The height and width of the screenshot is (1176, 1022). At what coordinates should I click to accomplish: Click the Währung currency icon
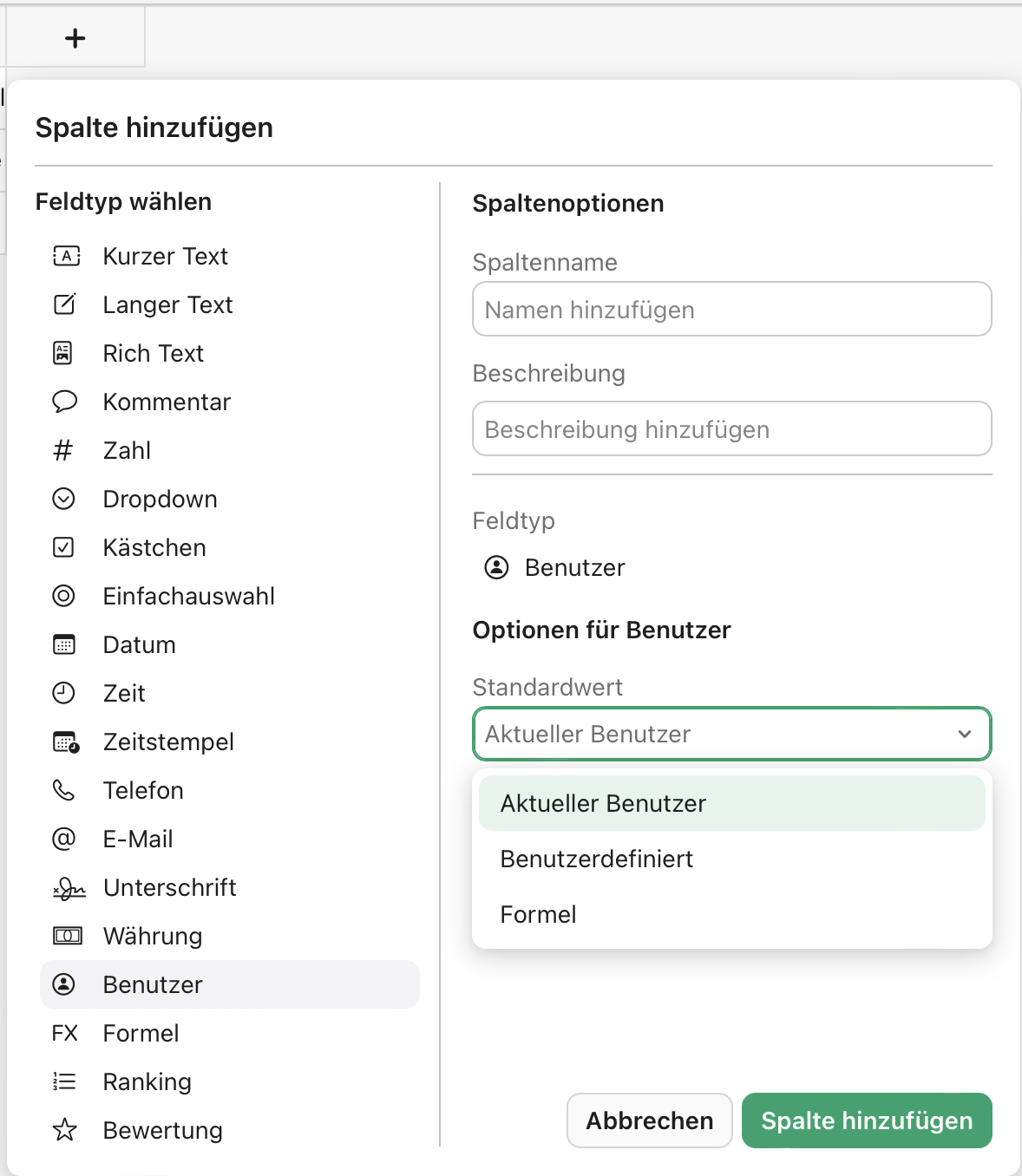[66, 936]
